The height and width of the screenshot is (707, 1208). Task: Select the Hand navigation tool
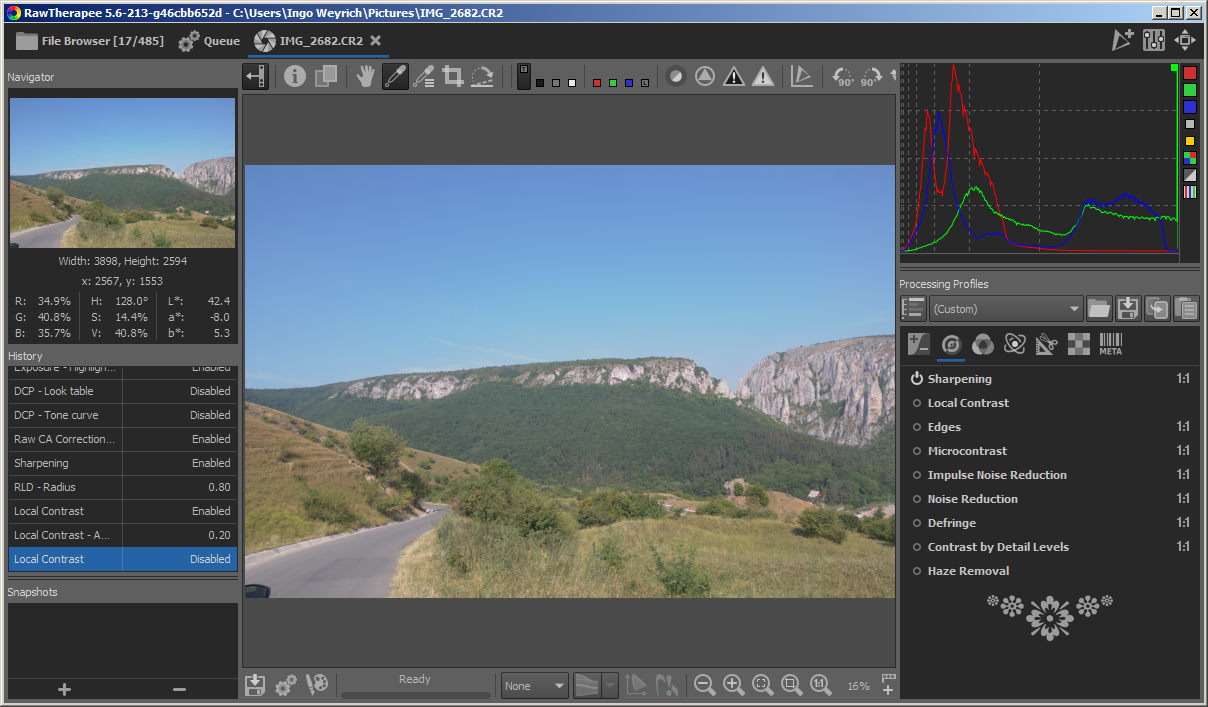pos(366,76)
